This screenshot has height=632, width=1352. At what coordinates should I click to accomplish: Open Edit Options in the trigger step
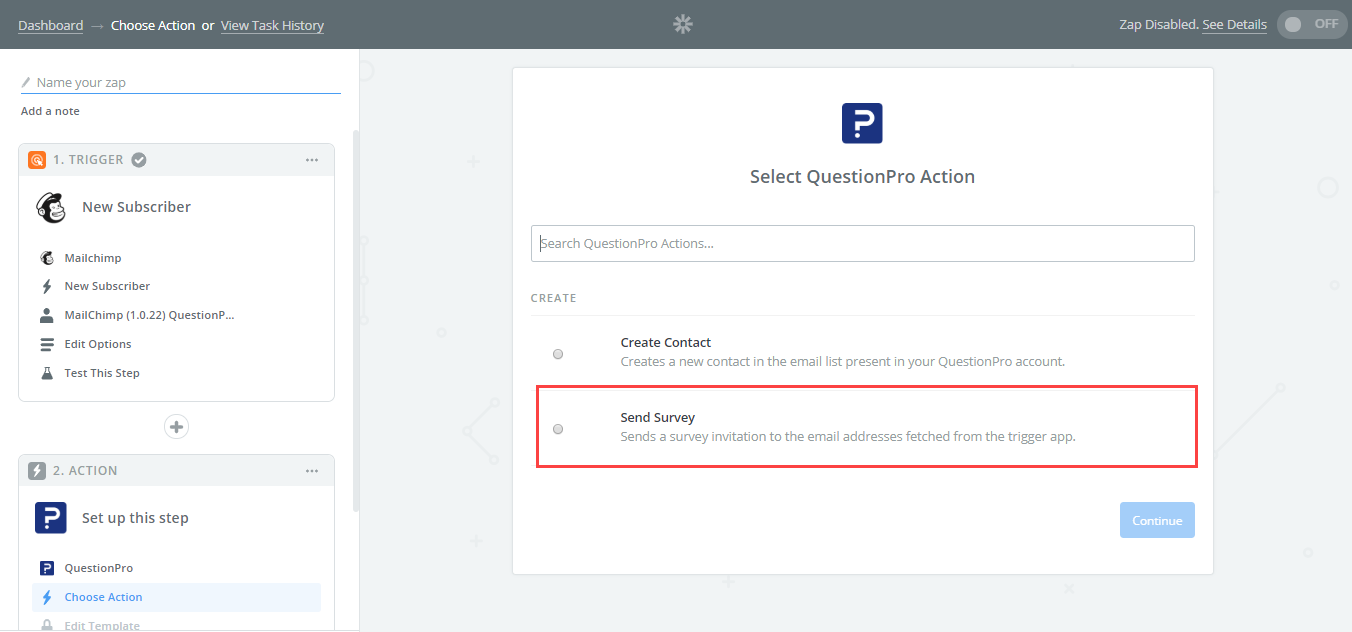pyautogui.click(x=98, y=344)
